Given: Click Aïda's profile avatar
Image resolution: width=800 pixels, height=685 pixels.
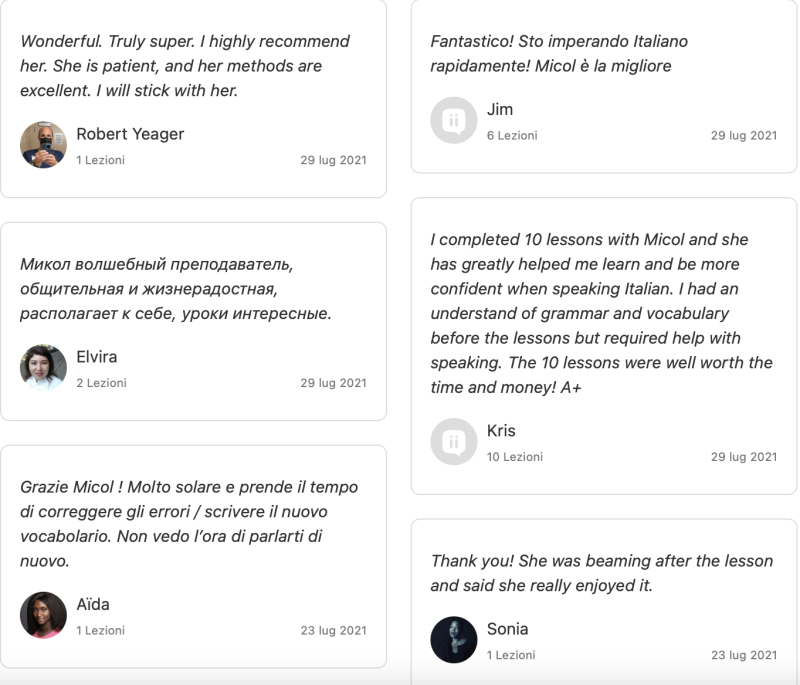Looking at the screenshot, I should [43, 615].
